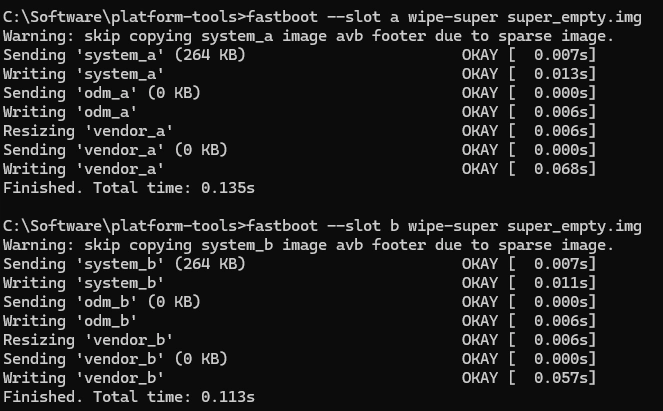Click the Resizing 'vendor_b' output text
The image size is (663, 411).
tap(88, 340)
